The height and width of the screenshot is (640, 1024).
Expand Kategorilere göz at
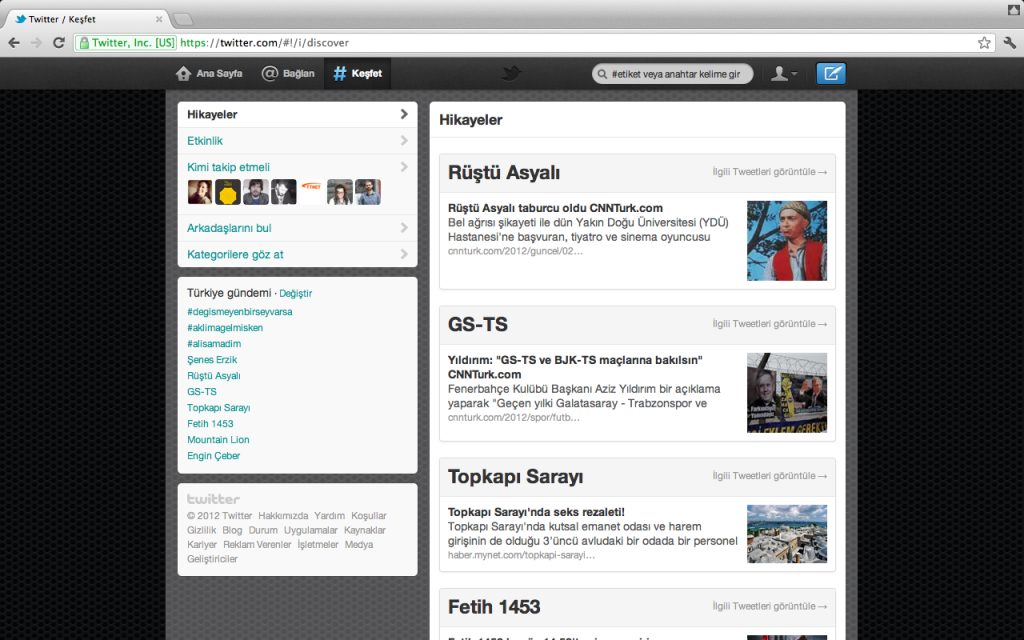coord(405,254)
